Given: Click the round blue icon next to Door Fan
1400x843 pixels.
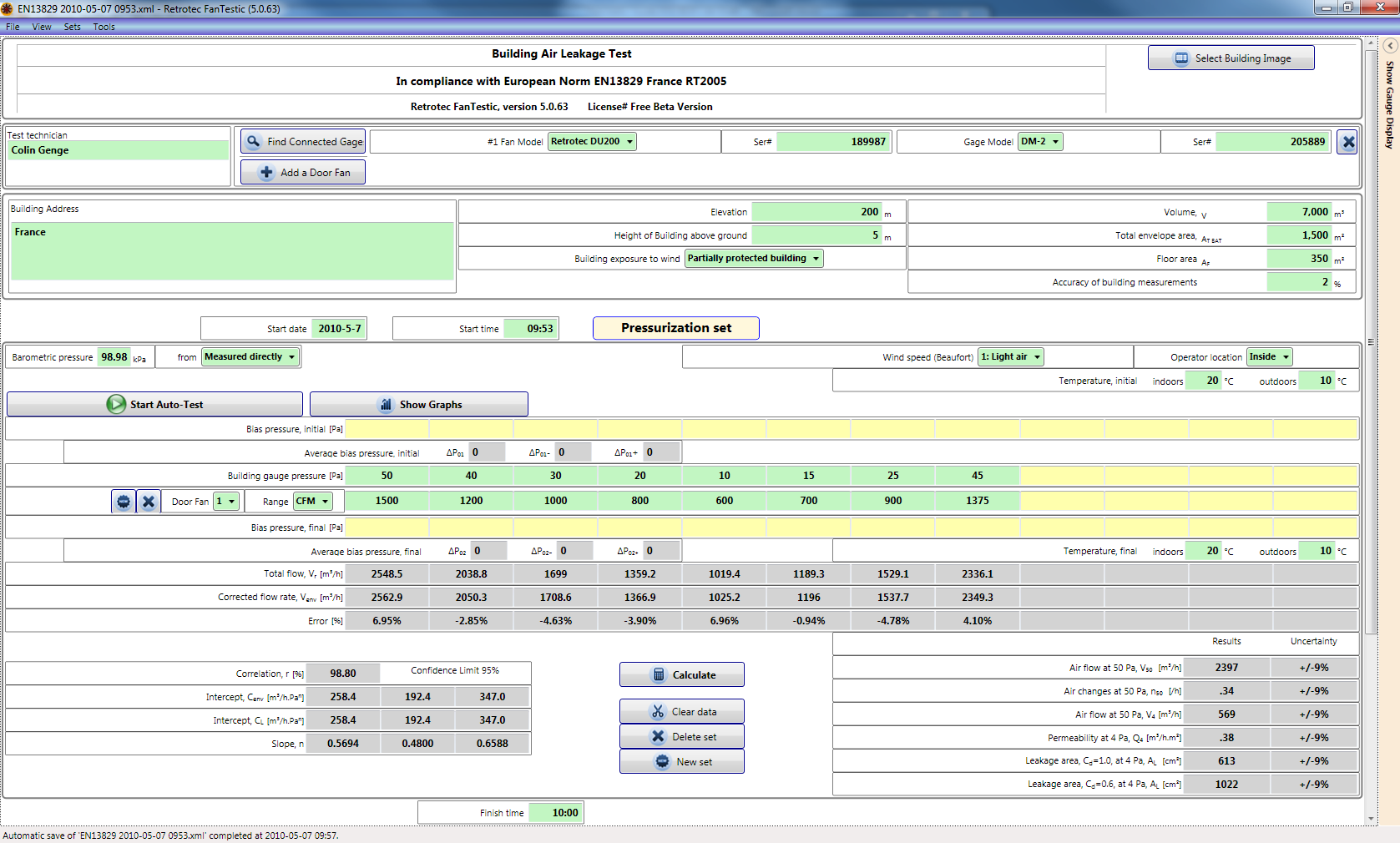Looking at the screenshot, I should point(124,502).
